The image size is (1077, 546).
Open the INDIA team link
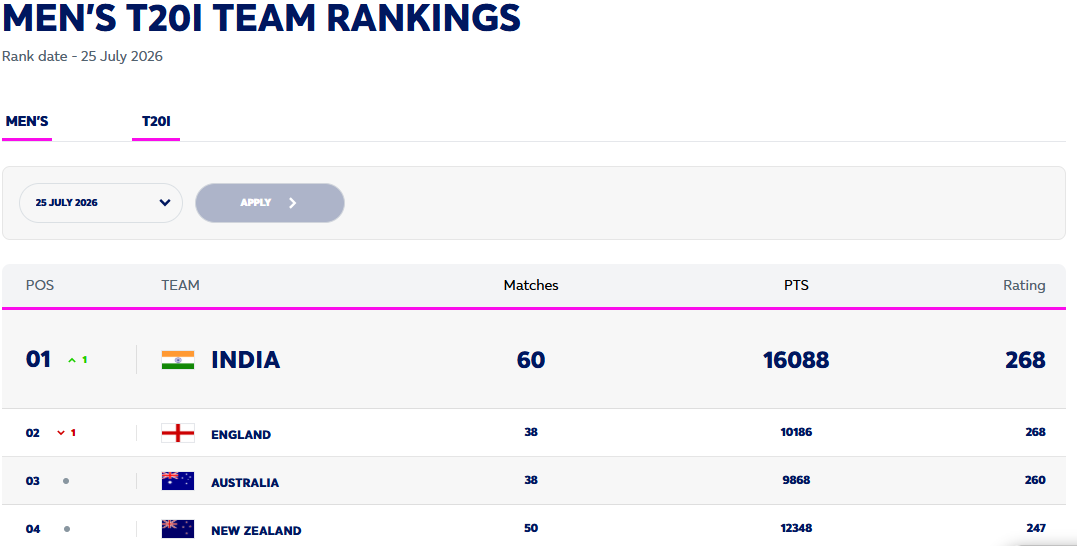click(245, 360)
